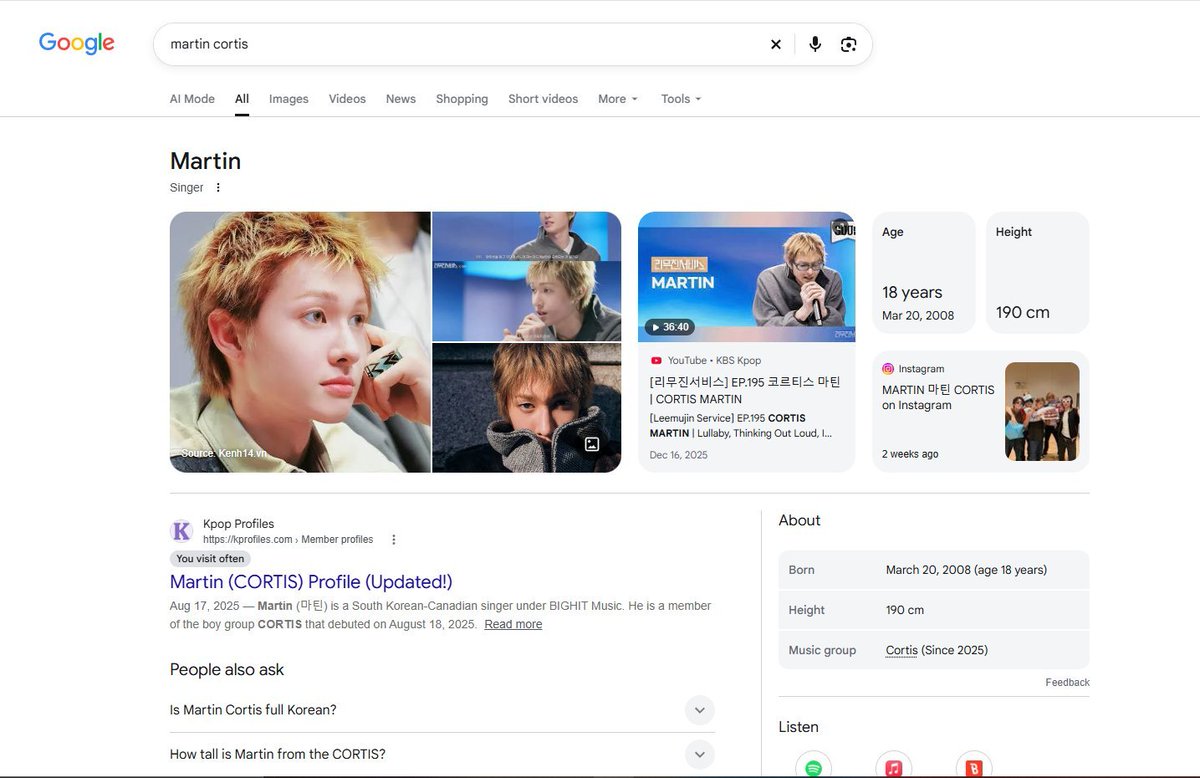Clear the search query with the X
The height and width of the screenshot is (778, 1200).
pyautogui.click(x=776, y=44)
